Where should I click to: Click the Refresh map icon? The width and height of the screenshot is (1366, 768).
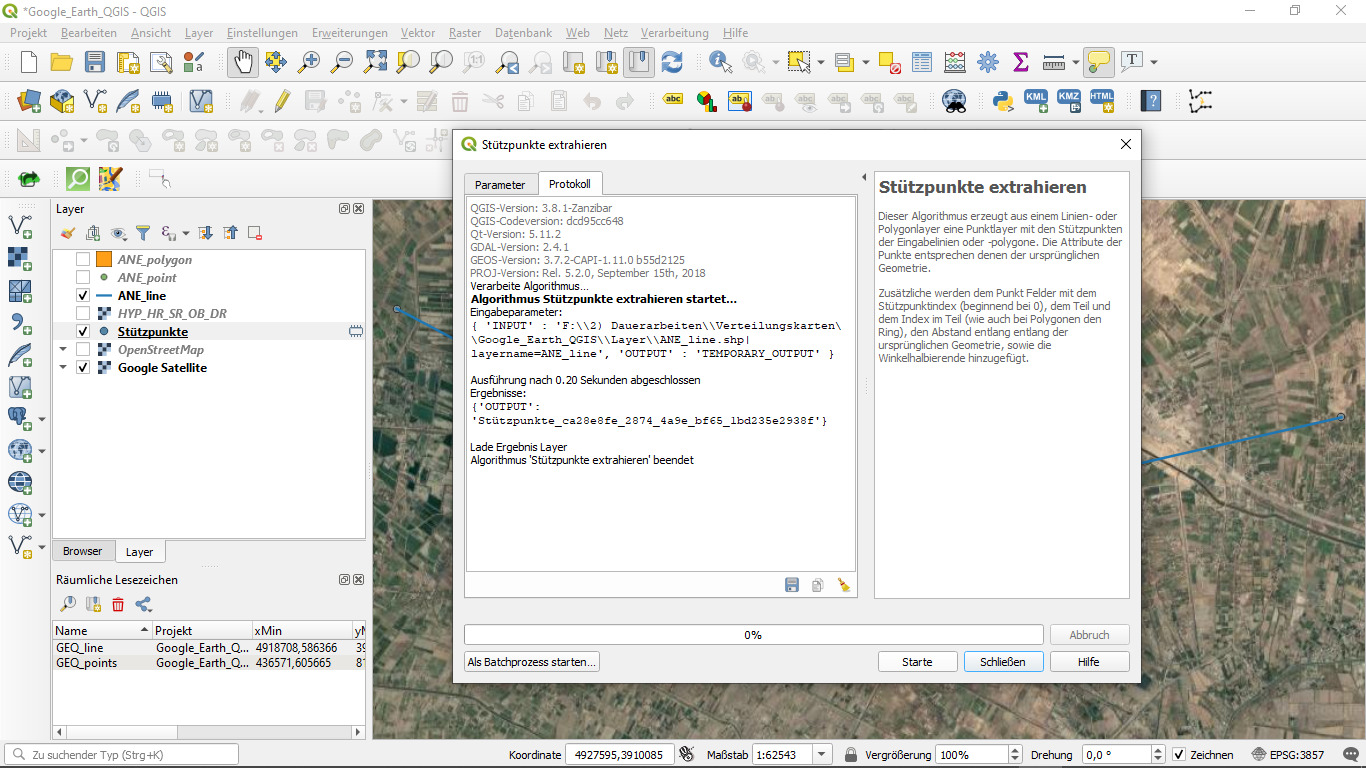(672, 62)
